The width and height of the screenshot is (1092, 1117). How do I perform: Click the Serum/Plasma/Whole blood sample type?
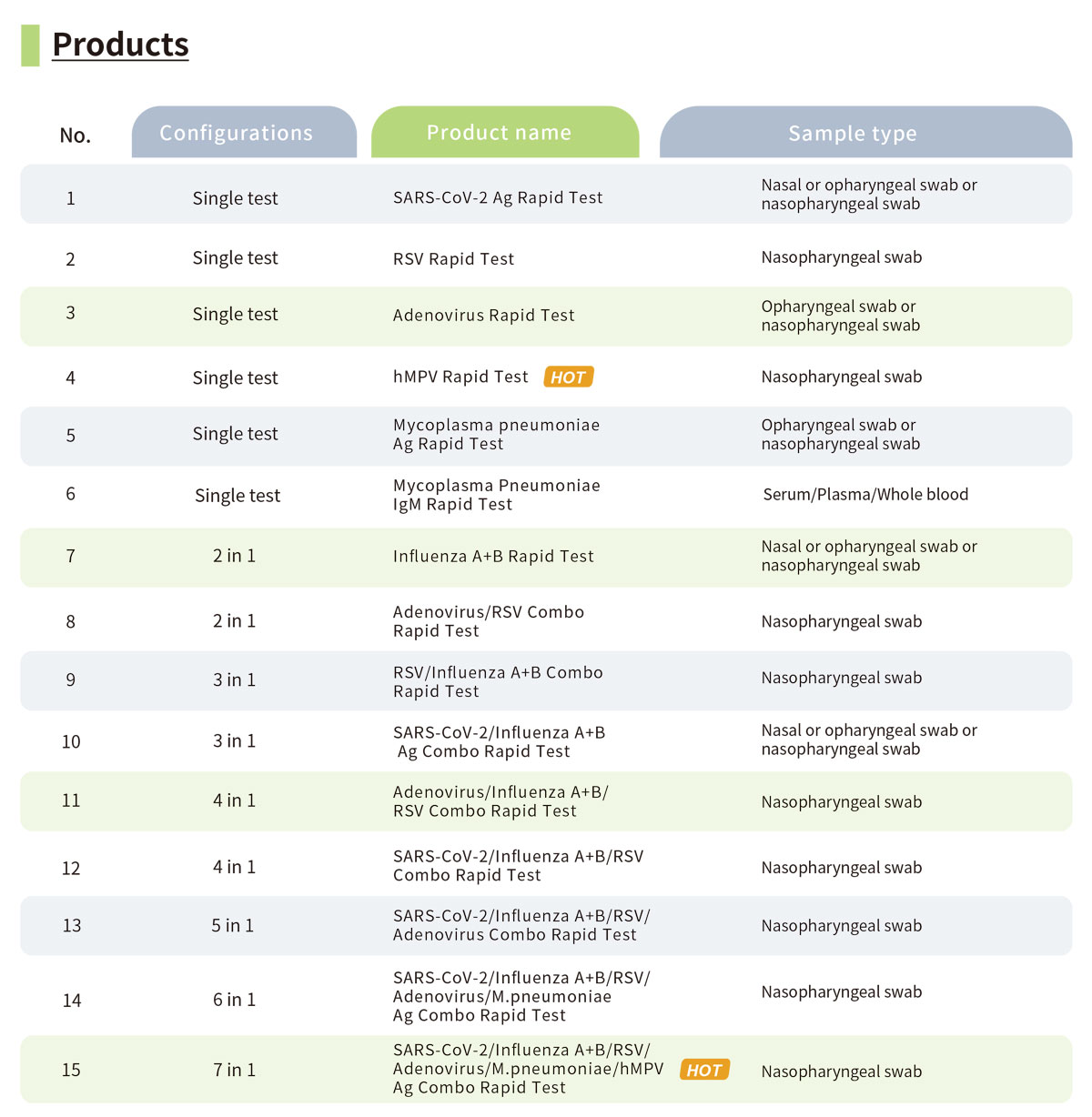[865, 495]
